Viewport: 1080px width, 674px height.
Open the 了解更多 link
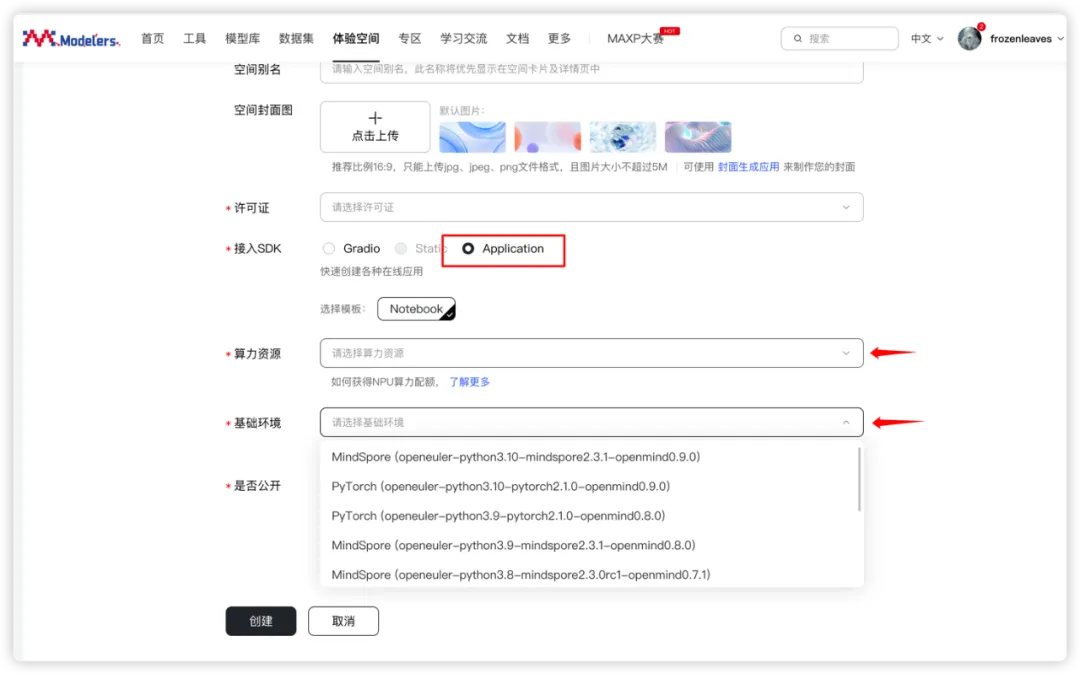click(x=470, y=382)
